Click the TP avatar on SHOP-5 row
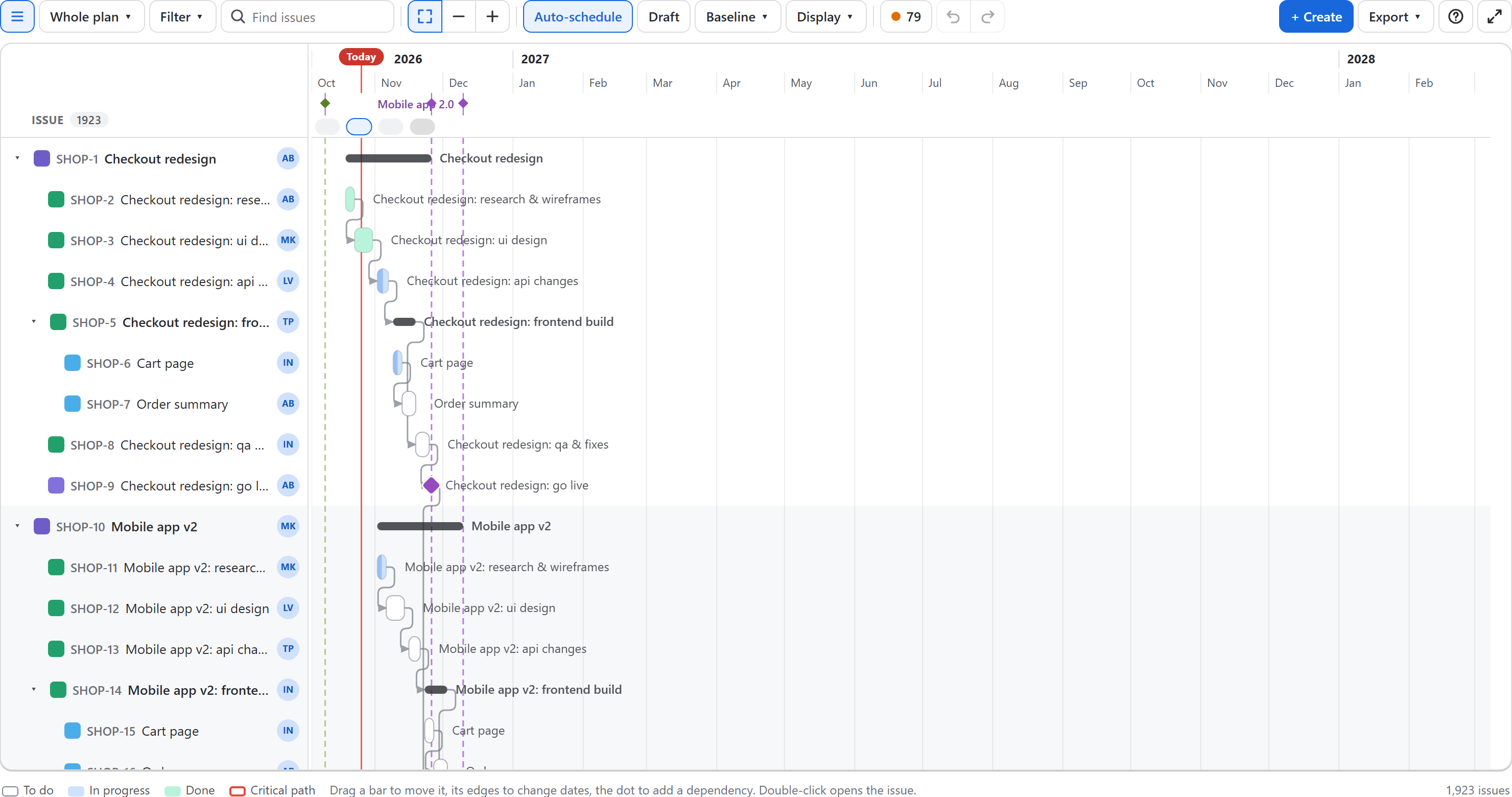Viewport: 1512px width, 797px height. tap(288, 322)
